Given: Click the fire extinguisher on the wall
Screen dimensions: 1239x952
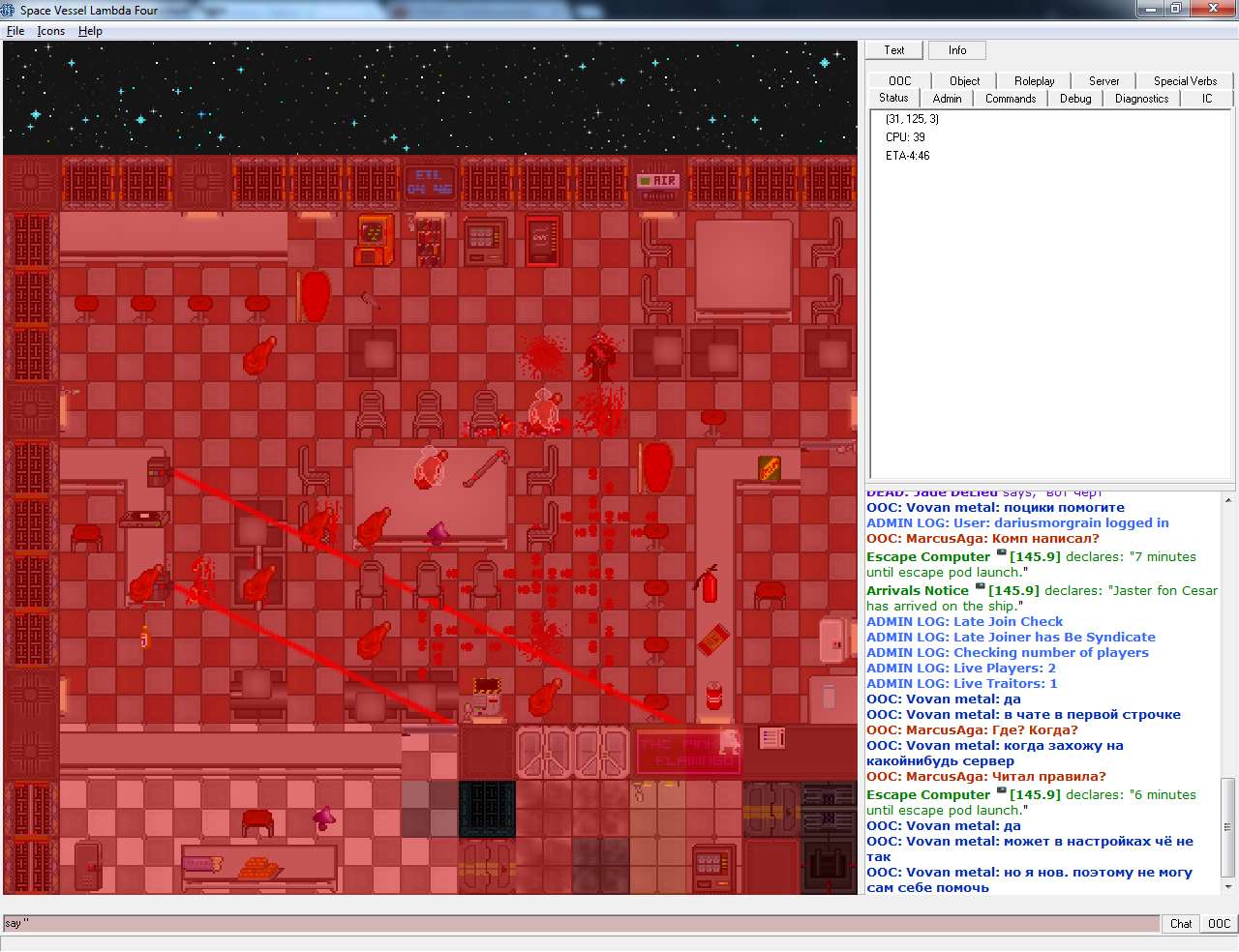Looking at the screenshot, I should point(707,582).
